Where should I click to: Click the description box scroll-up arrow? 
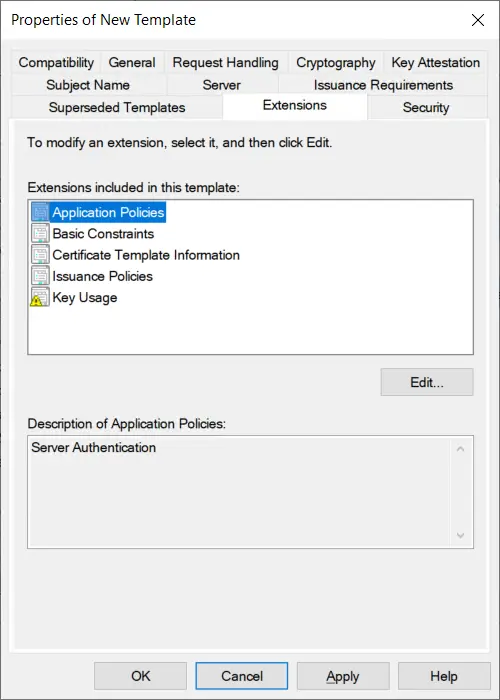click(461, 449)
